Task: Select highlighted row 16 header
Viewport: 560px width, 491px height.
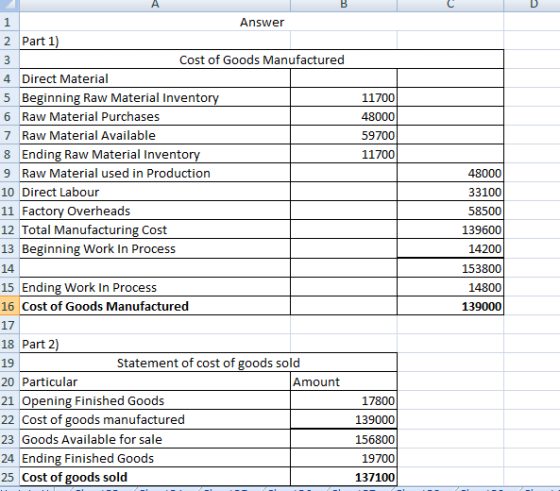Action: pos(10,306)
